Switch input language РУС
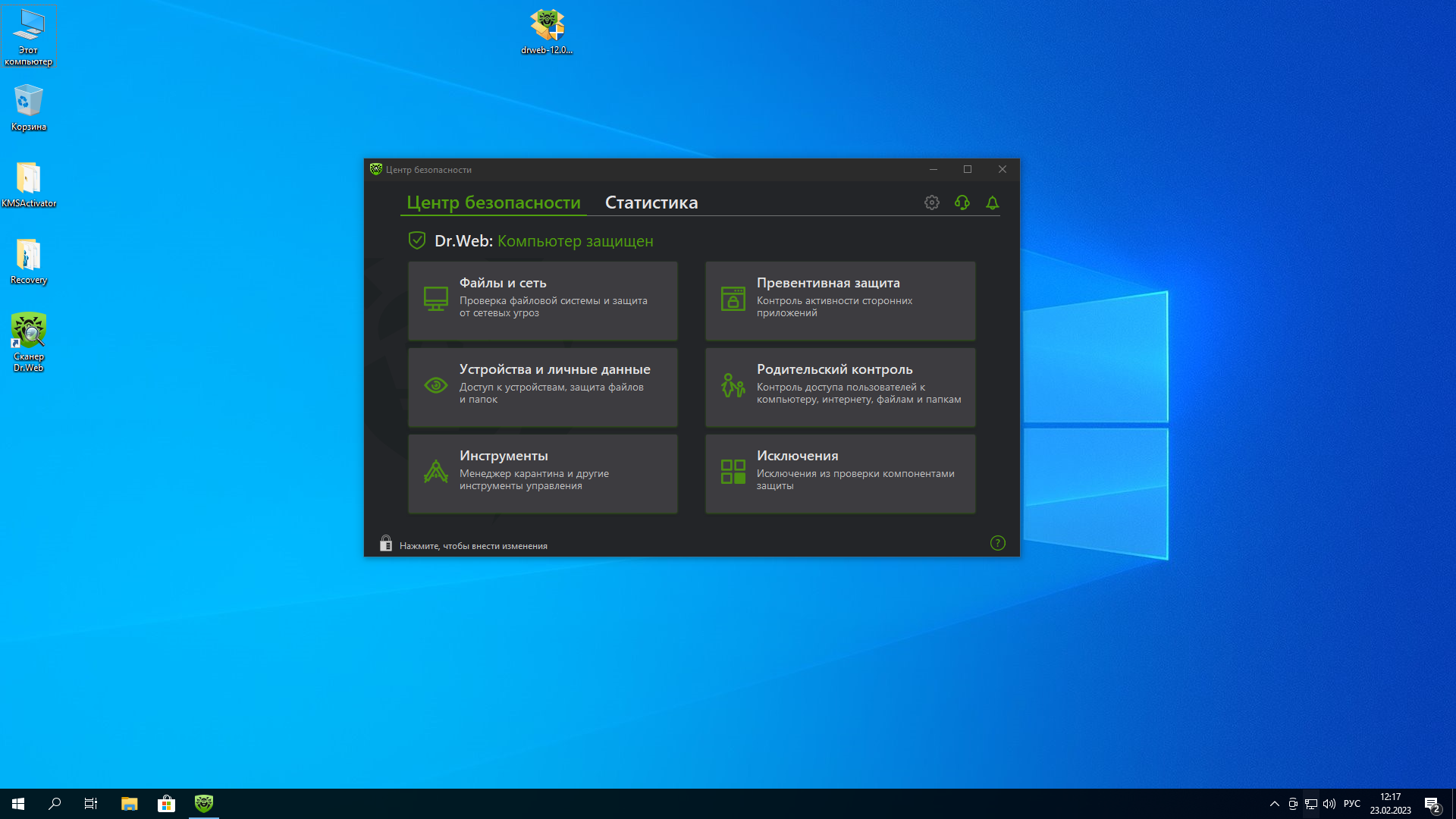This screenshot has width=1456, height=819. (x=1352, y=804)
